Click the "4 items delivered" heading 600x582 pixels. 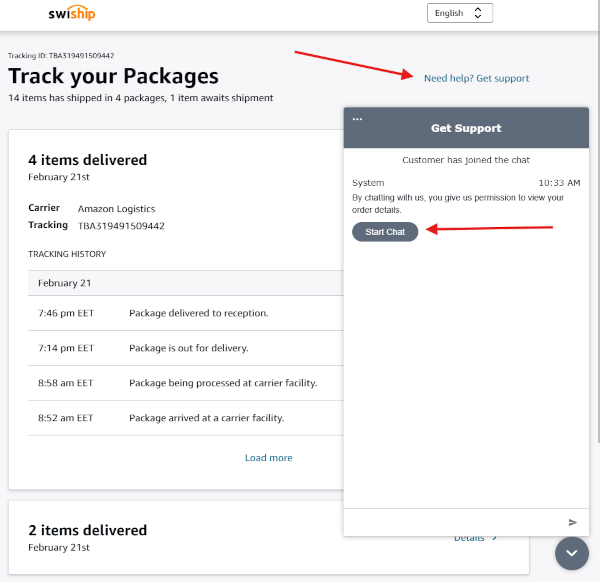(87, 160)
